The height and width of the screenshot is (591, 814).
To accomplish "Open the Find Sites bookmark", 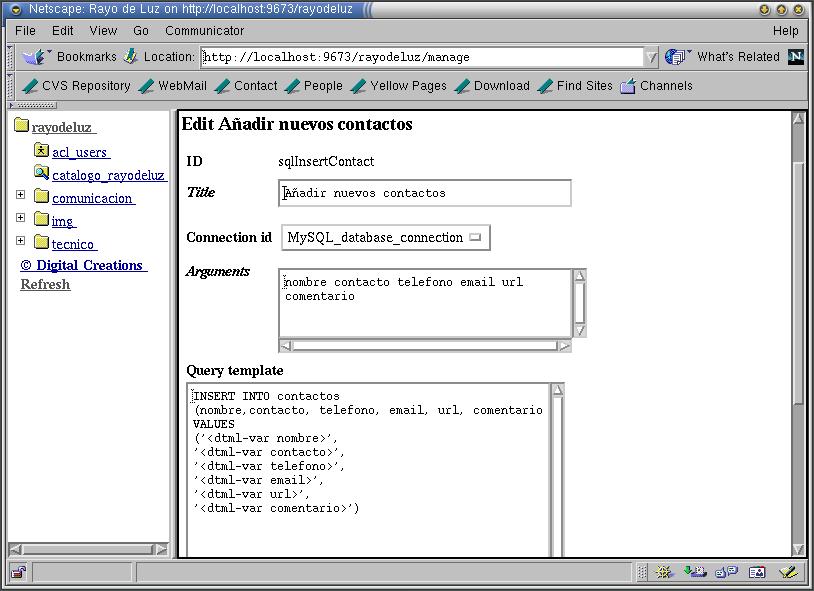I will click(x=575, y=86).
